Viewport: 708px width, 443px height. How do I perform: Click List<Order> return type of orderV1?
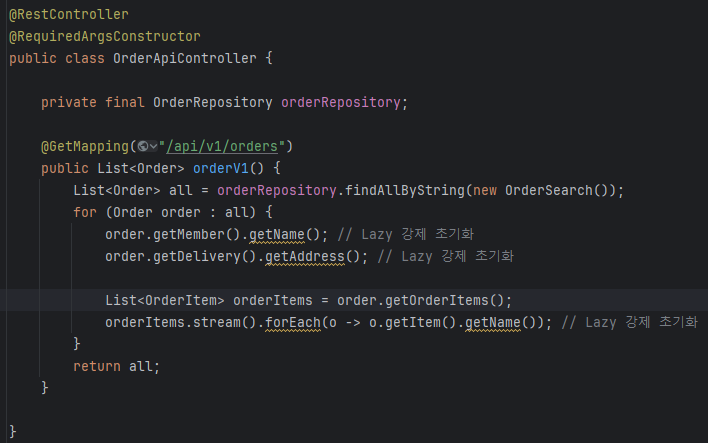(140, 168)
